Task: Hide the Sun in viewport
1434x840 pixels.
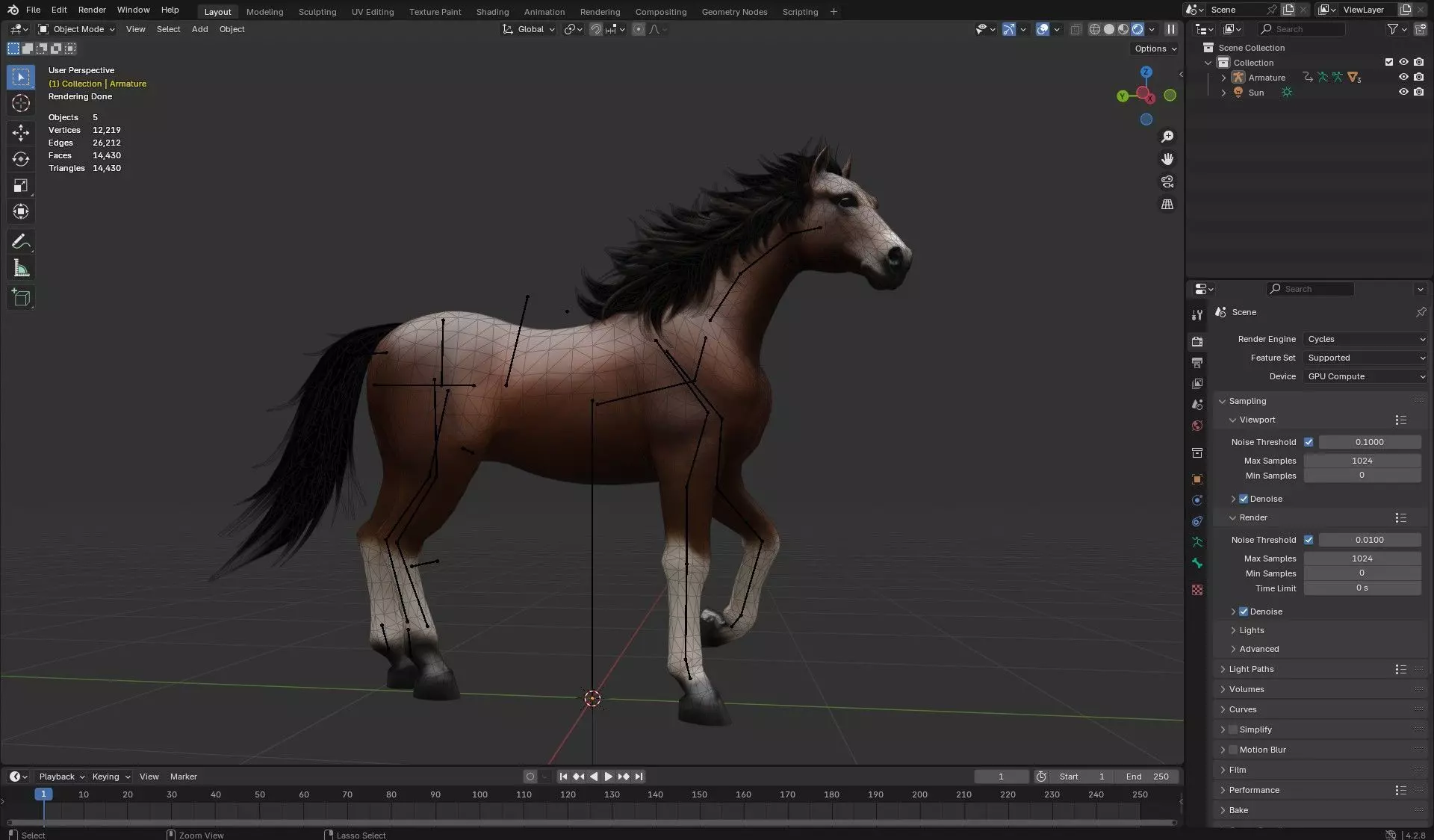Action: (1403, 93)
